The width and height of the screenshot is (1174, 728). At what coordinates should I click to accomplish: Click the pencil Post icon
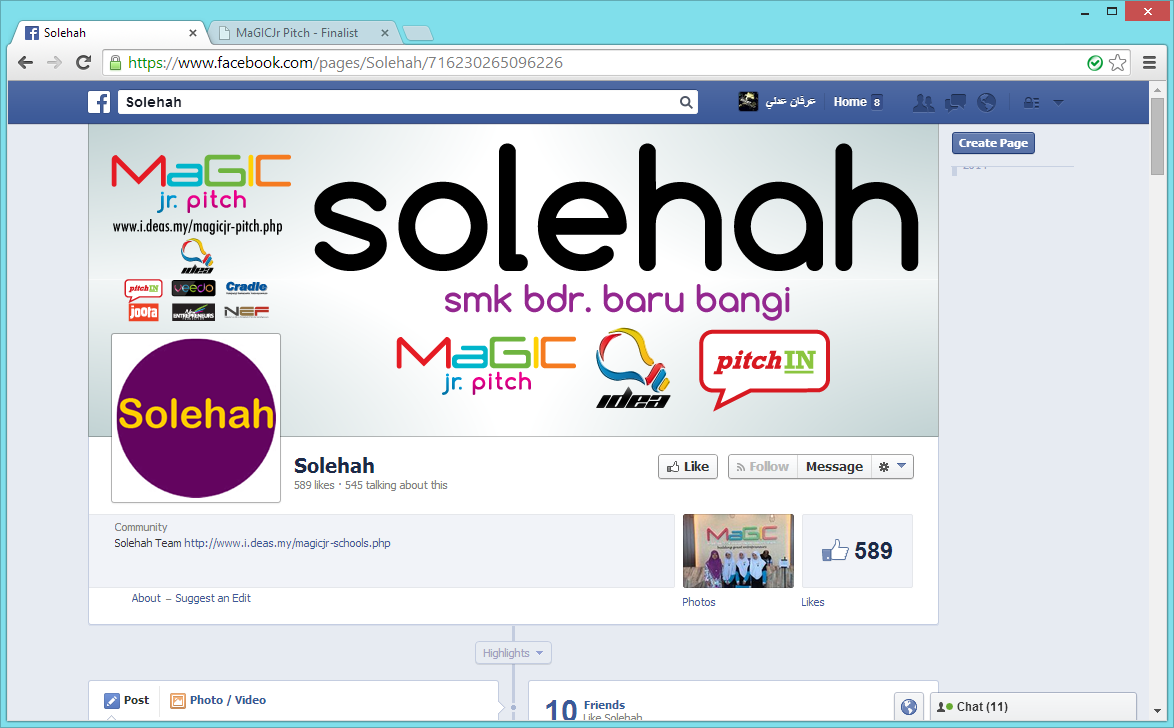pos(112,701)
